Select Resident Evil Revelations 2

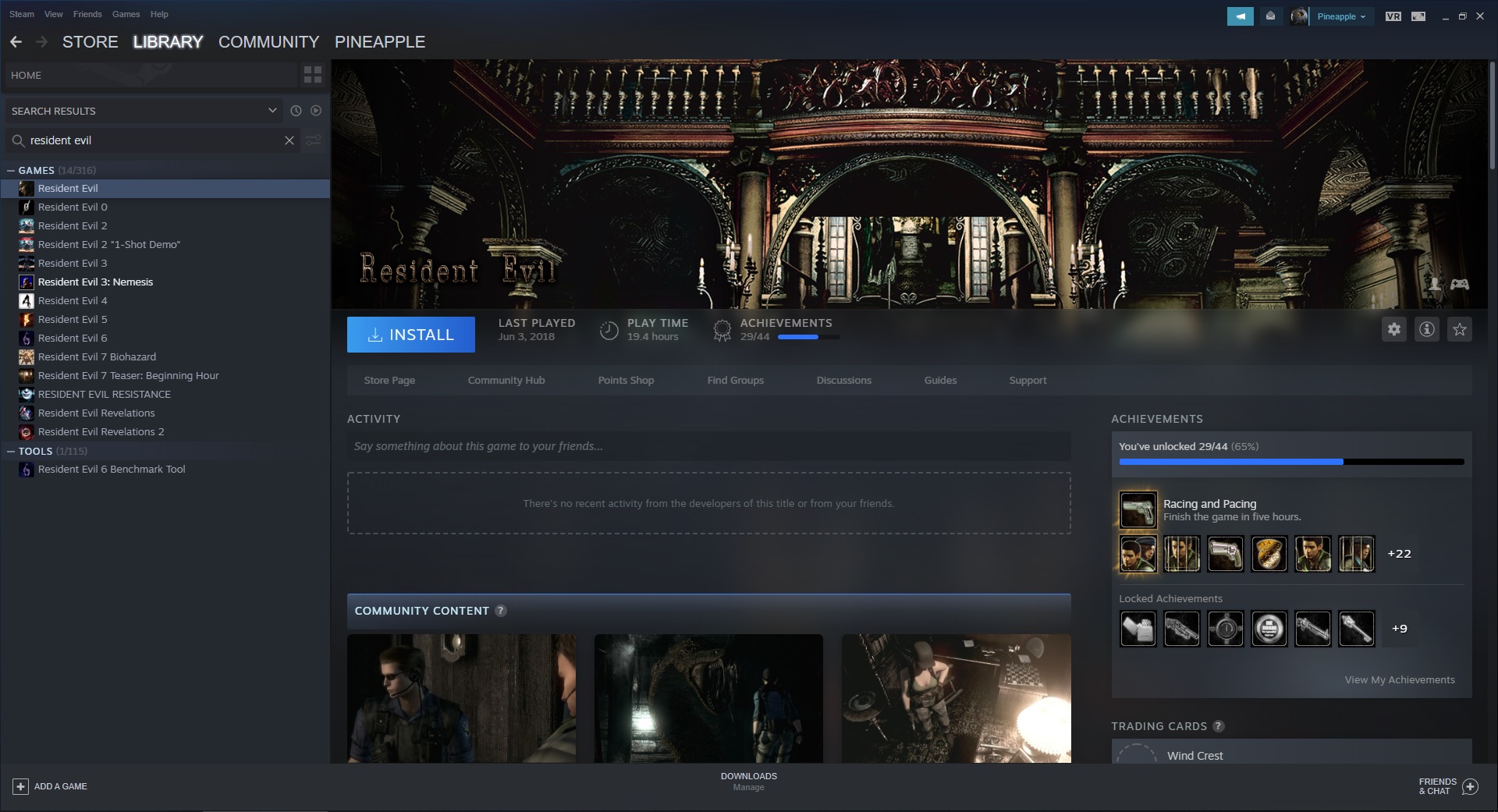point(165,431)
